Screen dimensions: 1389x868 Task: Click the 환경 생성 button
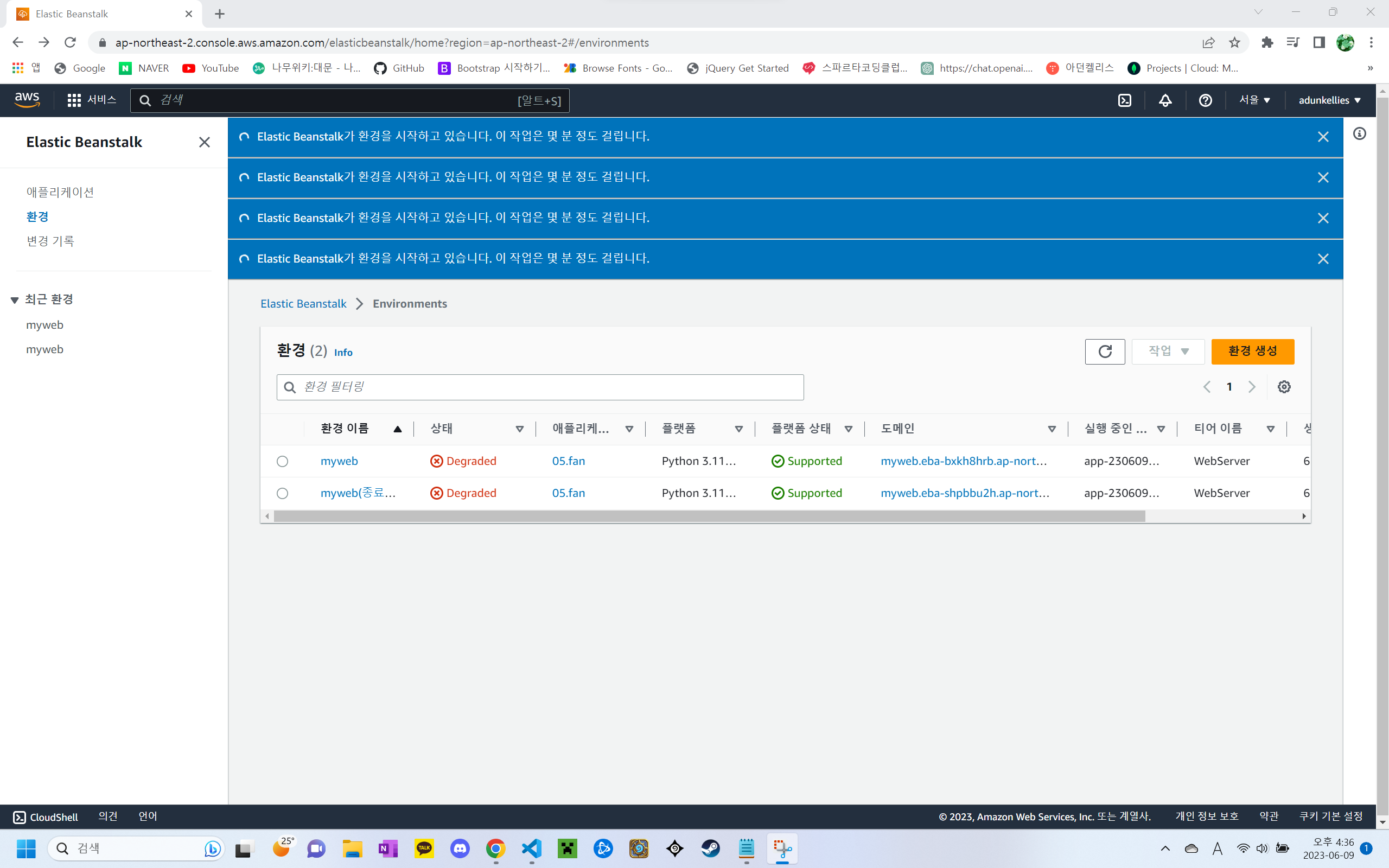coord(1252,352)
